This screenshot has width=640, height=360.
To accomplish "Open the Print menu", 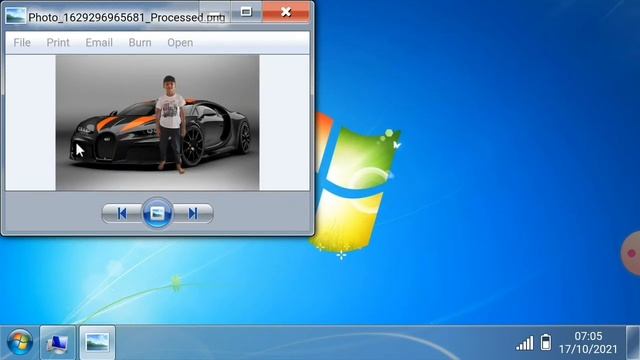I will (58, 42).
